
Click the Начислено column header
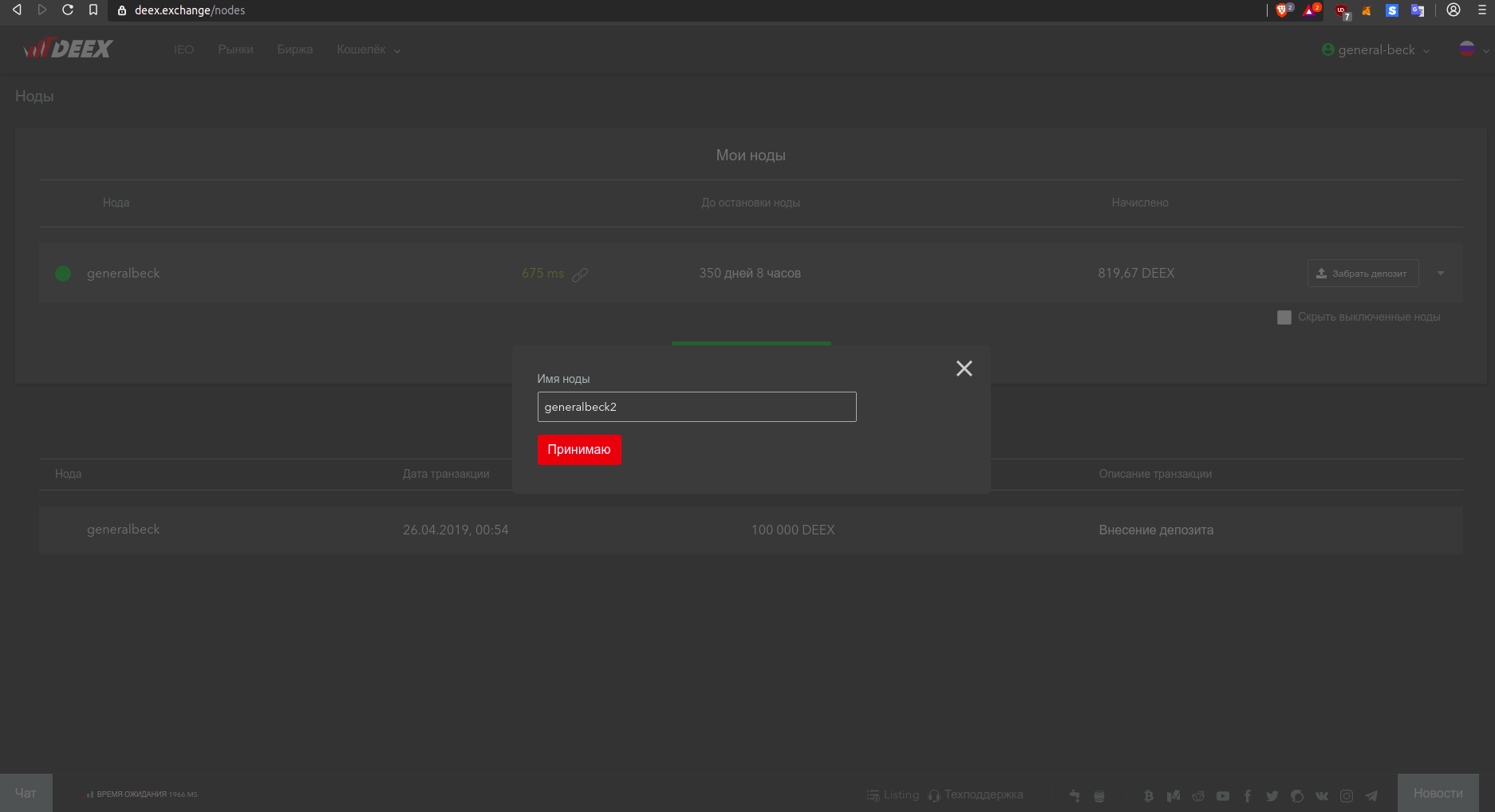(1140, 203)
